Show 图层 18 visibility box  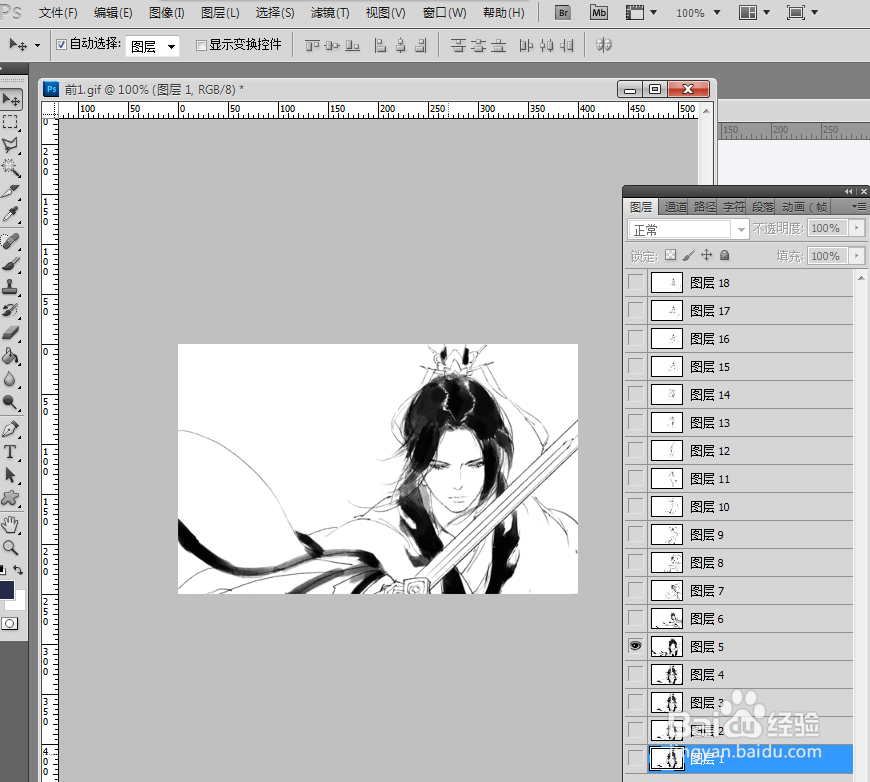[x=635, y=282]
